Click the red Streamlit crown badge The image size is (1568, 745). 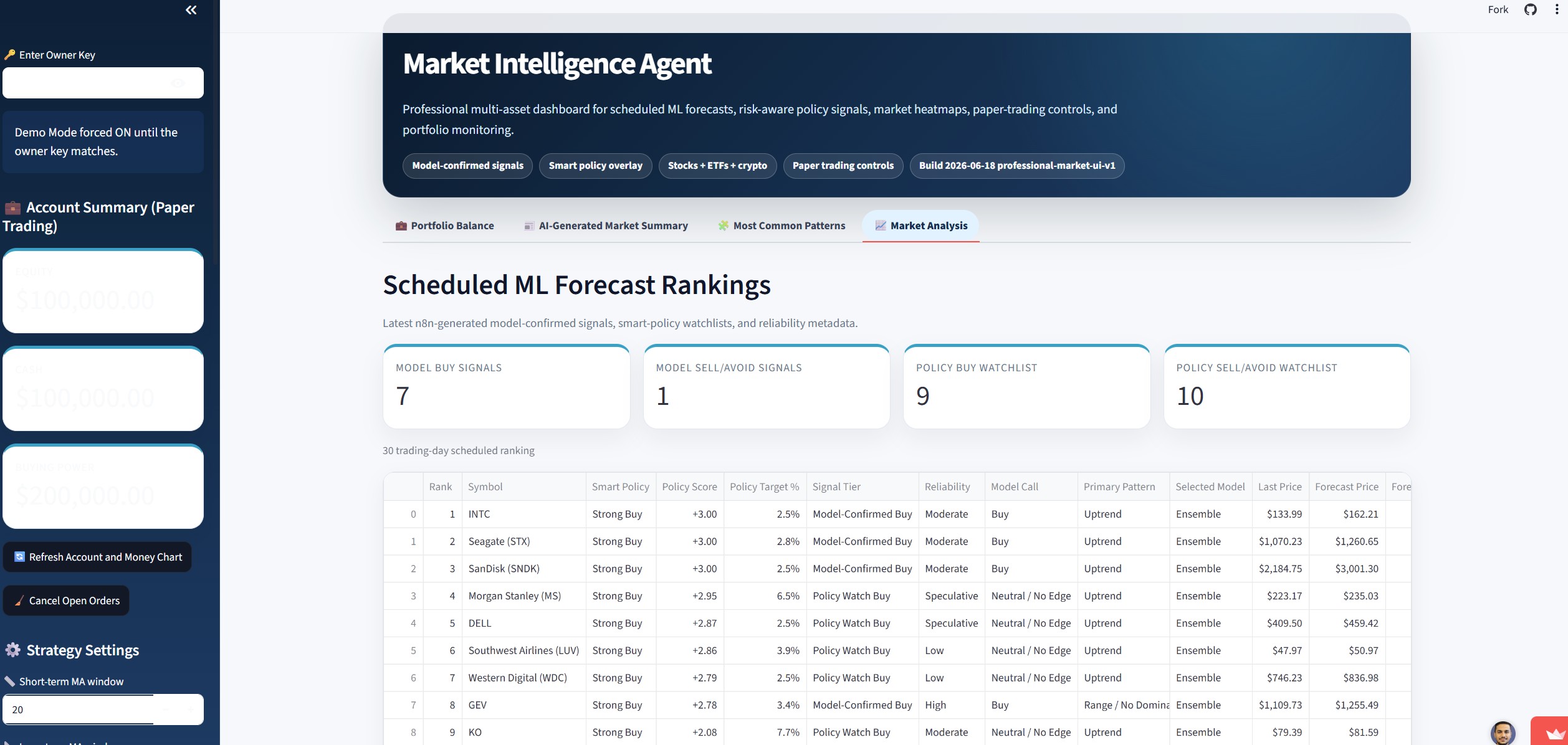[1550, 731]
